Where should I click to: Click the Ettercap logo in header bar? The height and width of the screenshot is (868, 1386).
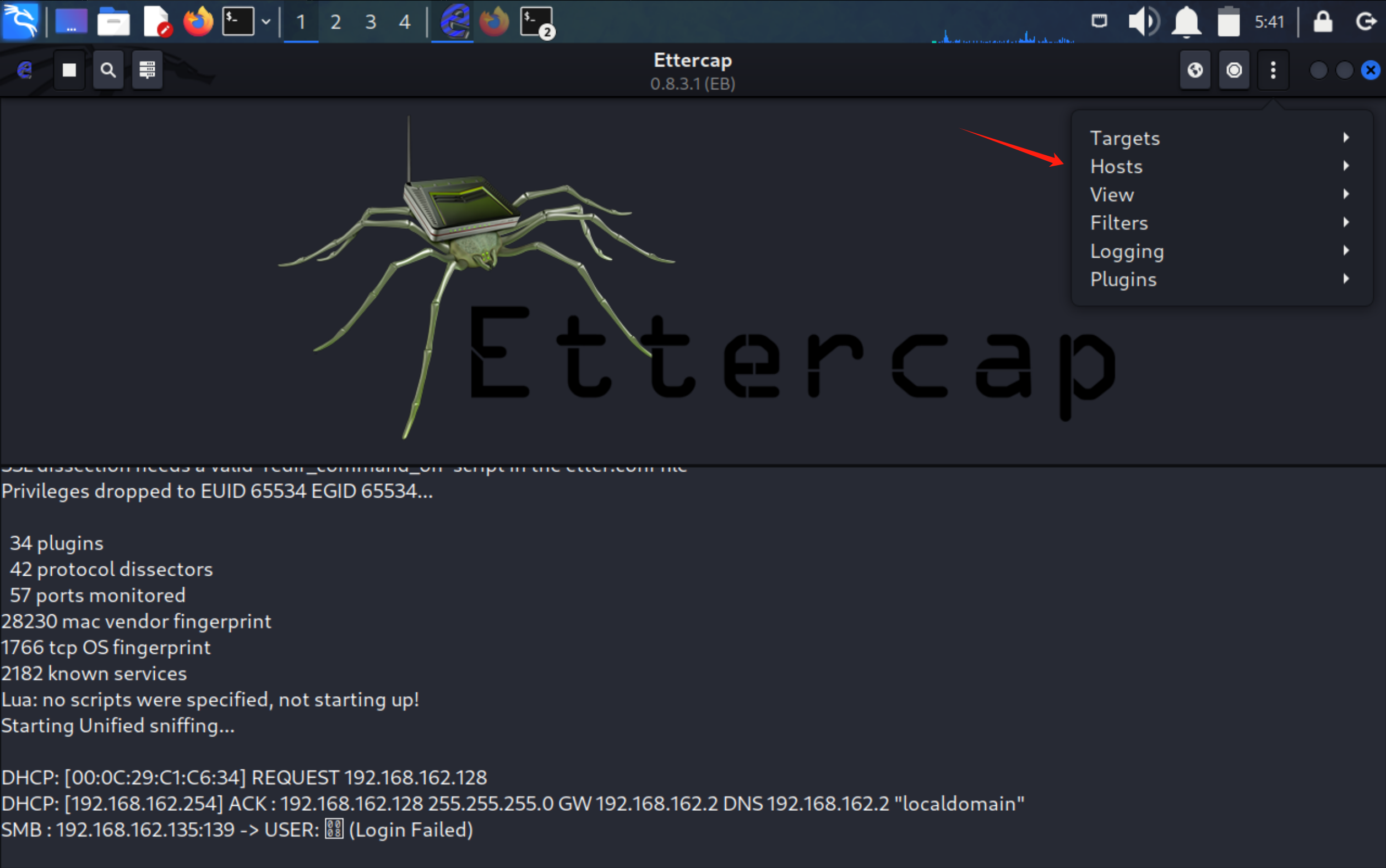[25, 70]
